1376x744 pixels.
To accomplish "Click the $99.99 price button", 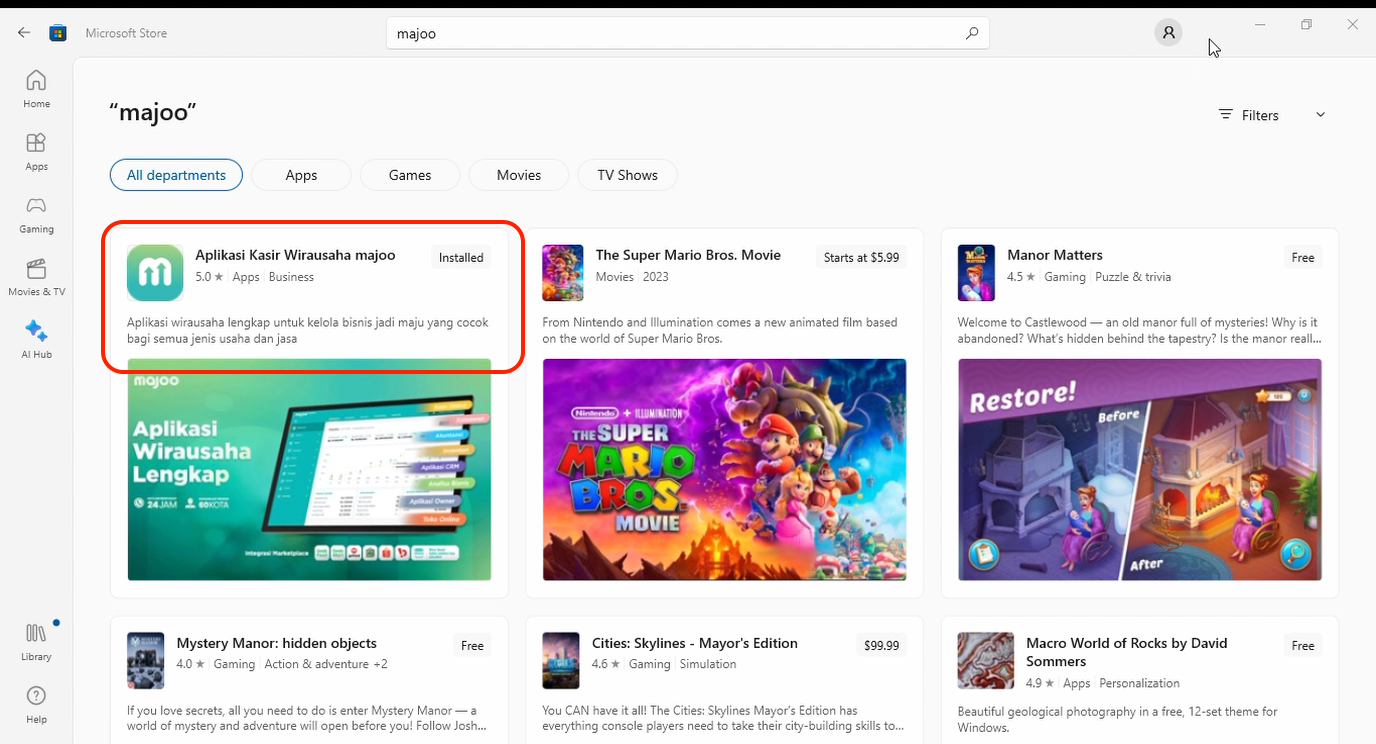I will pyautogui.click(x=881, y=645).
